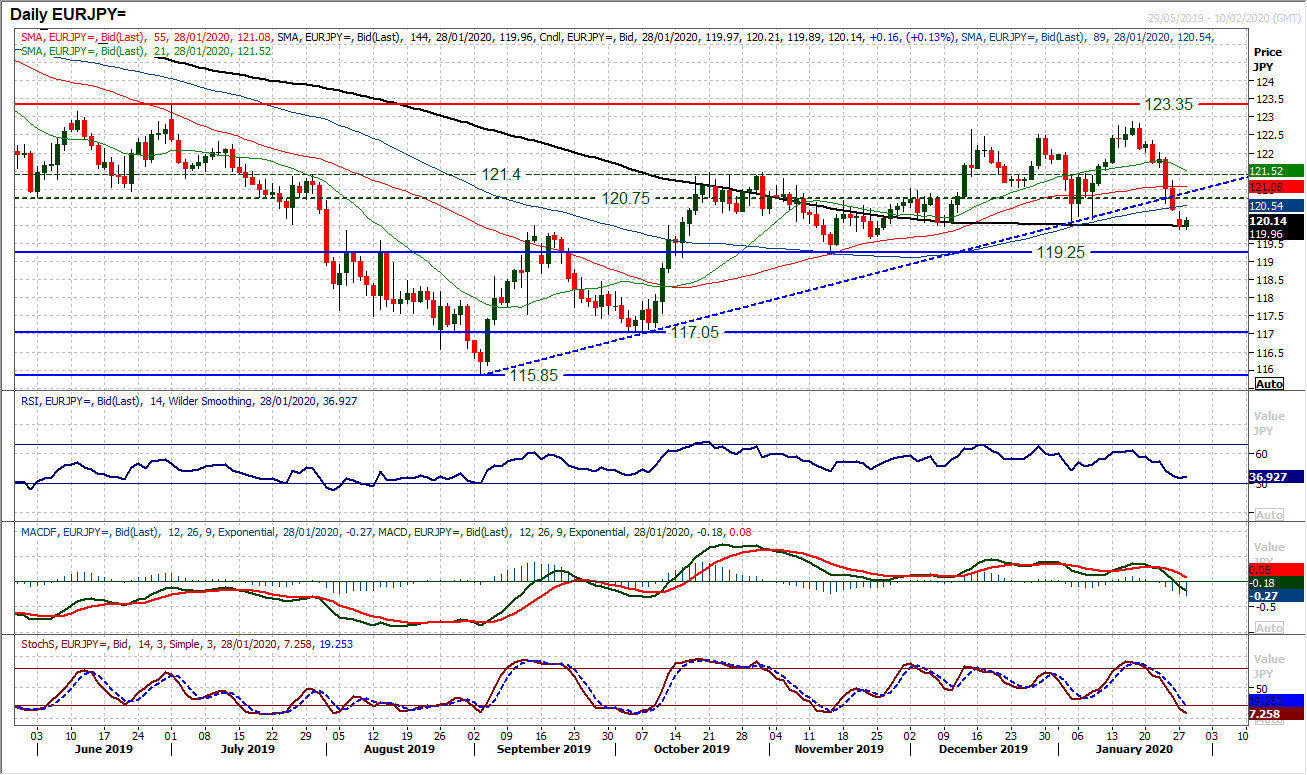This screenshot has width=1307, height=775.
Task: Click the 123.35 resistance level label
Action: [x=1167, y=104]
